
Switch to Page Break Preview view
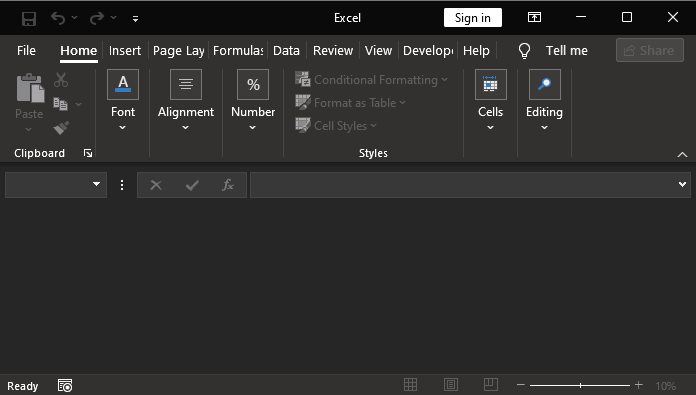point(490,385)
